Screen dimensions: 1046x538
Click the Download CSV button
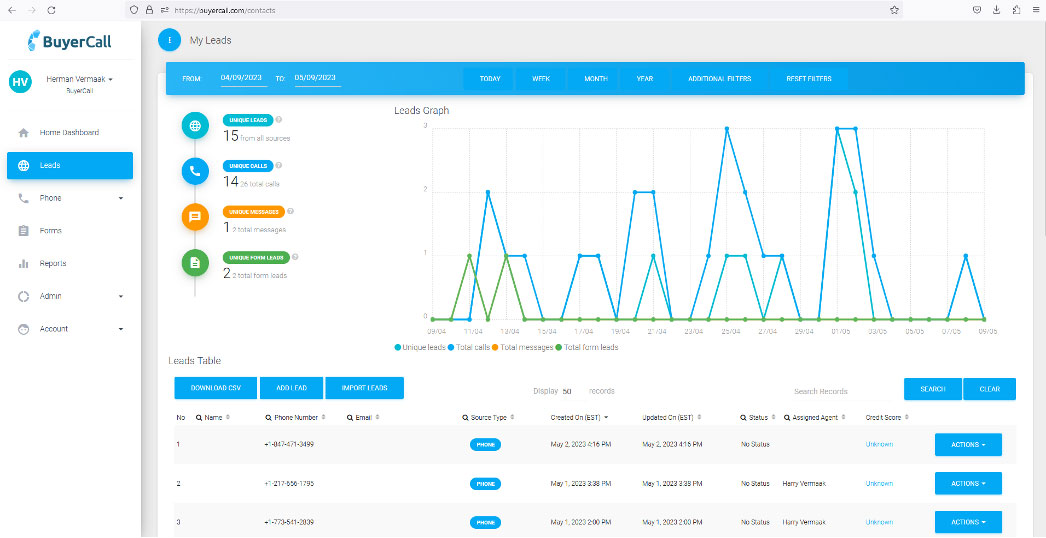(x=215, y=388)
